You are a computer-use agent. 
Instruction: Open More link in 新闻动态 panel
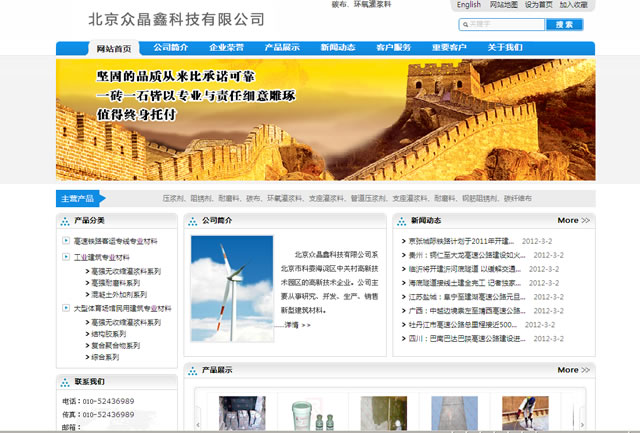coord(573,220)
